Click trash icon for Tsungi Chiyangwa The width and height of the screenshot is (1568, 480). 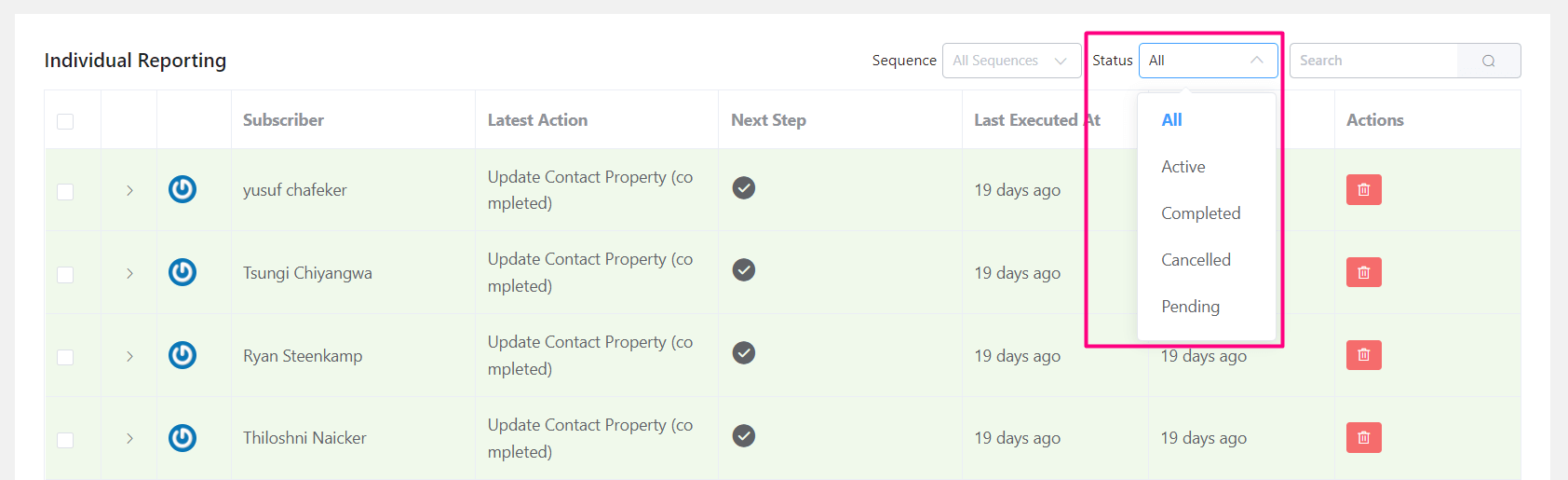coord(1363,273)
